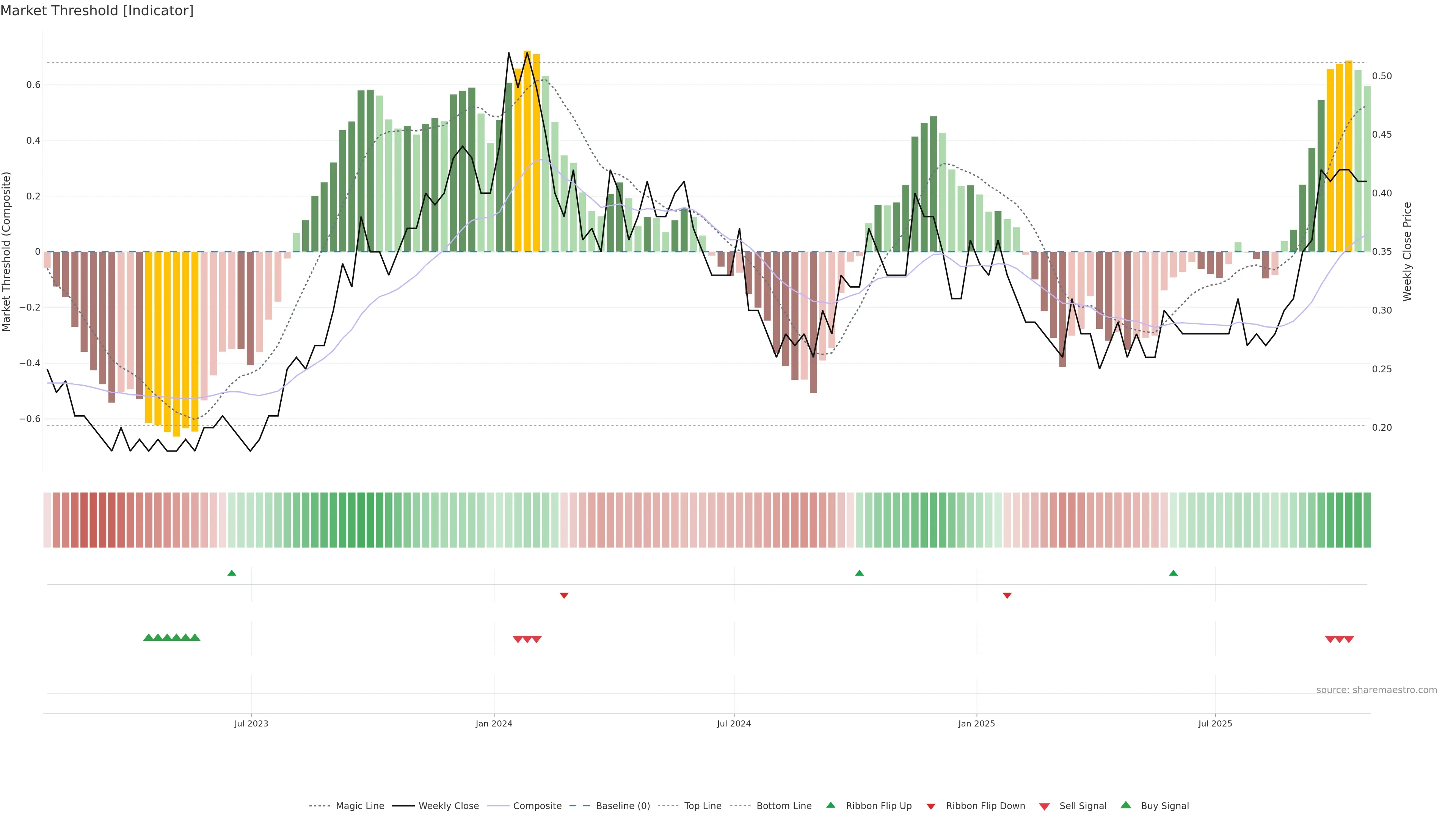1456x819 pixels.
Task: Select the red flip-down marker after Jan 2025
Action: 1007,595
